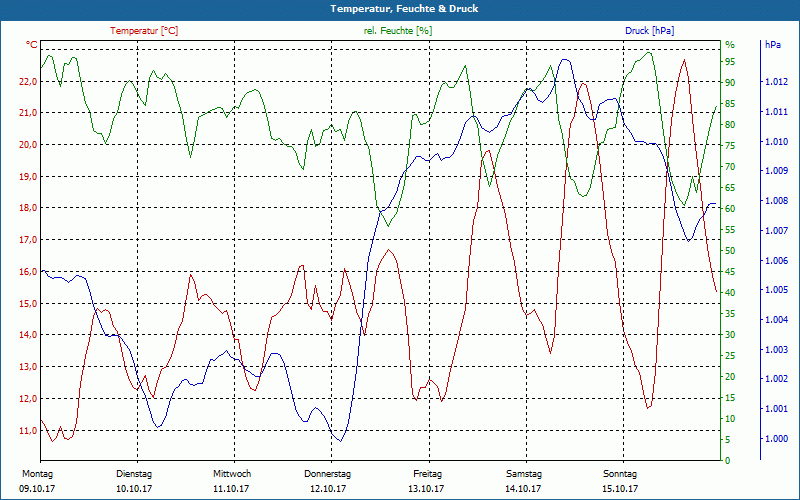Click temperature axis value '13,0'
This screenshot has height=500, width=800.
28,367
